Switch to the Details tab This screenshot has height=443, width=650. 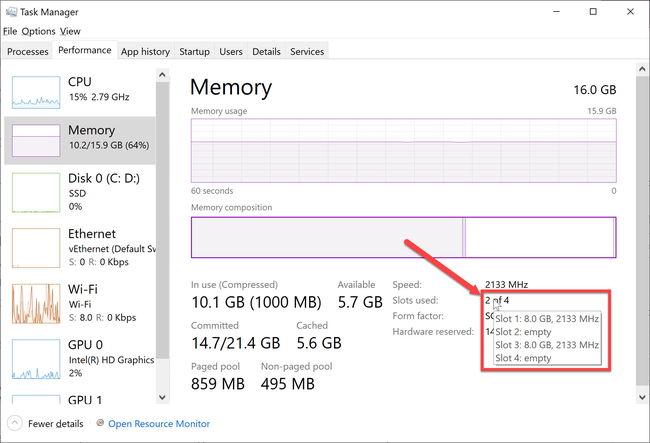point(266,52)
